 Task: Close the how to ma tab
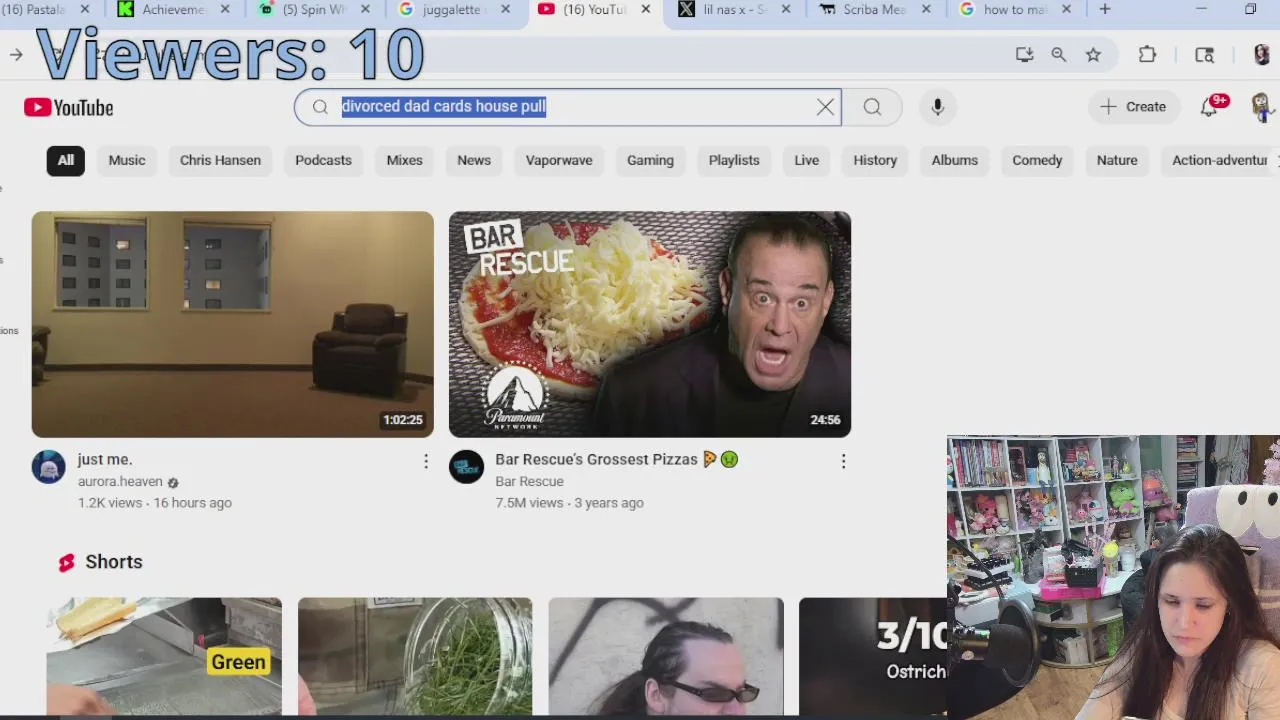click(1065, 9)
